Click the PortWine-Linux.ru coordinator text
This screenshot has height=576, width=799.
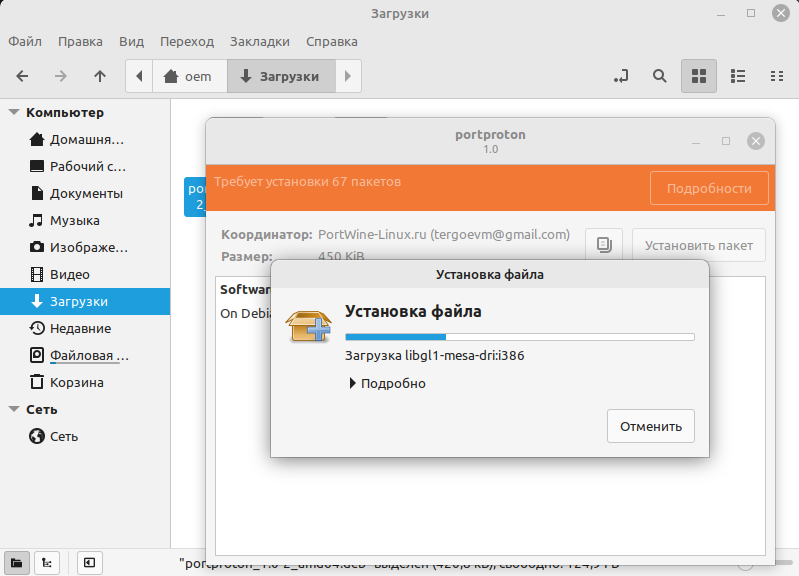tap(444, 234)
